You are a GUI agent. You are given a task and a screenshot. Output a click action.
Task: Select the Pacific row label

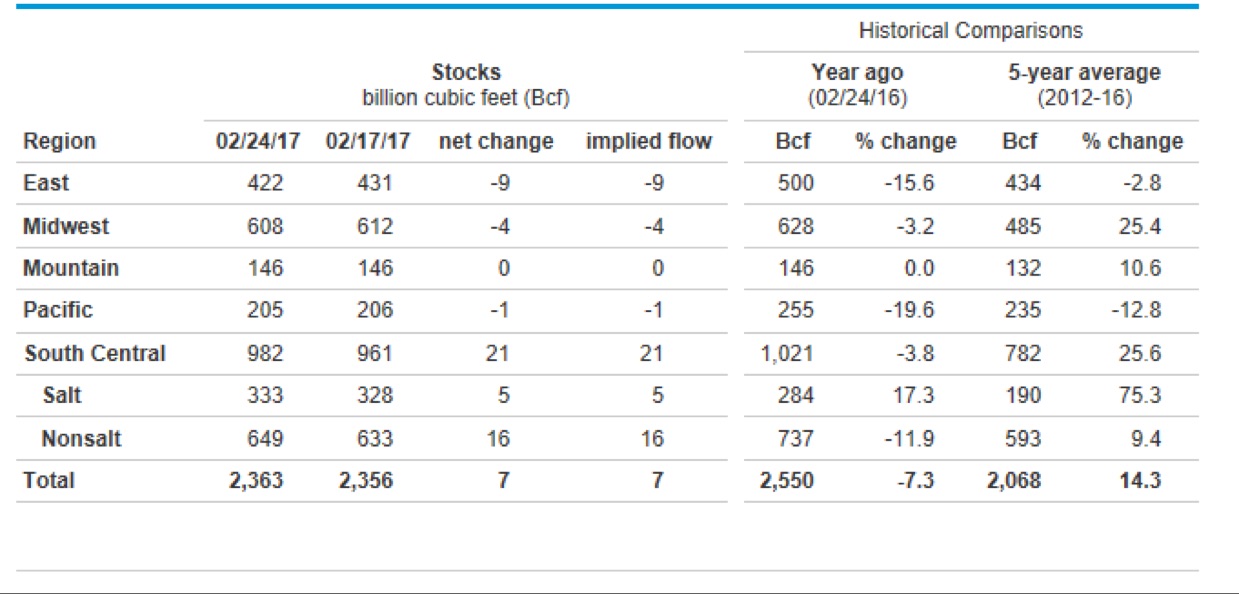(58, 310)
